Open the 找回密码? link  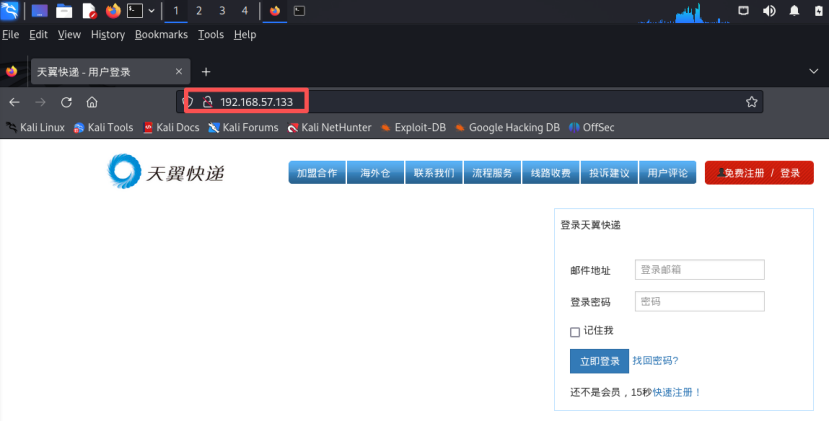655,361
